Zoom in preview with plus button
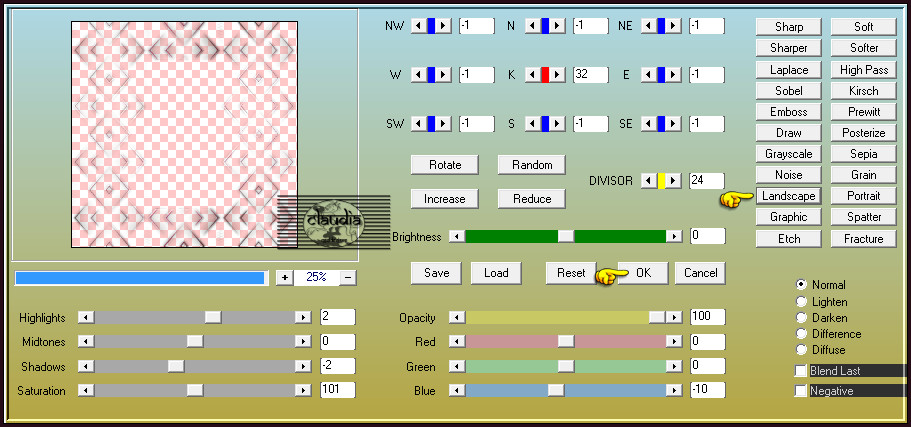The image size is (911, 427). pos(284,278)
